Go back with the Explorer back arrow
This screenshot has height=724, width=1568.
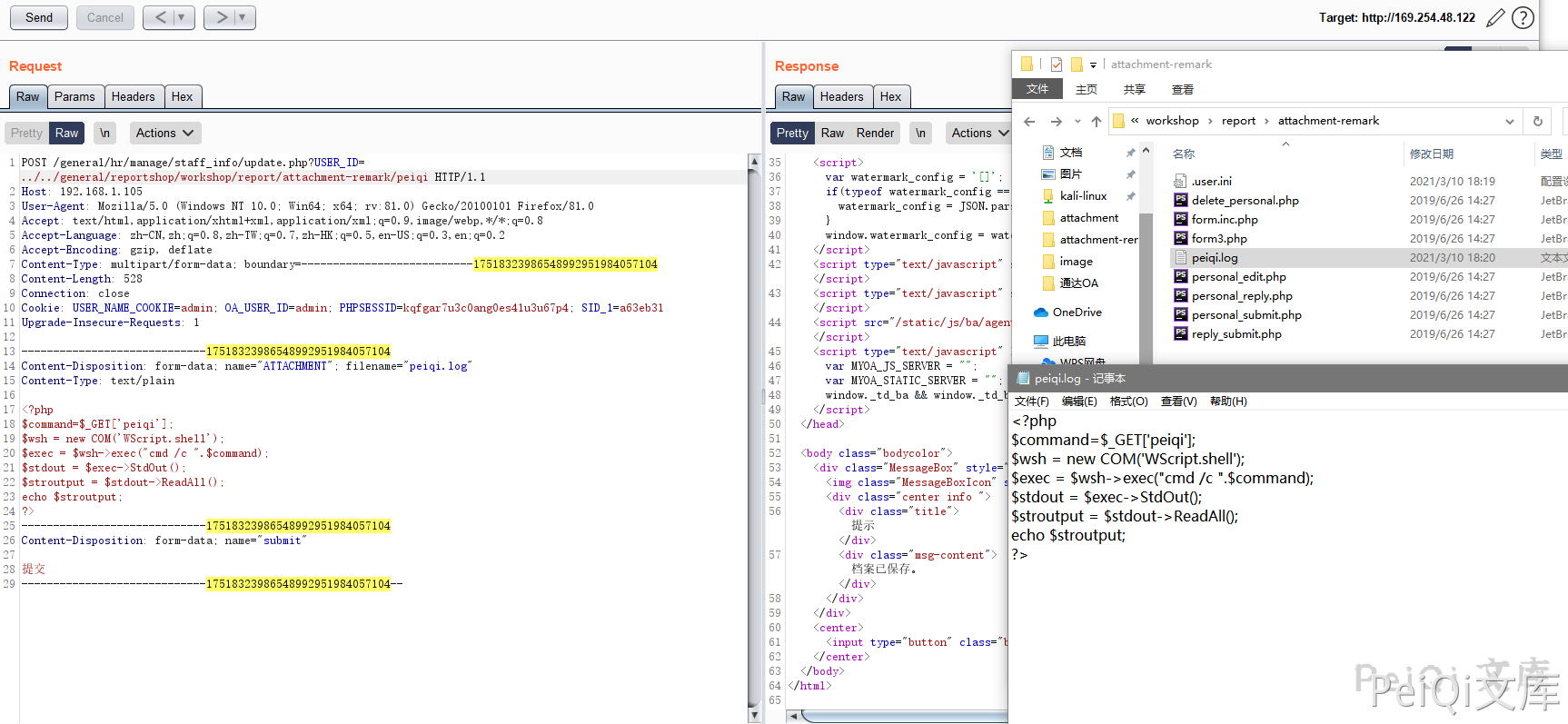point(1029,121)
